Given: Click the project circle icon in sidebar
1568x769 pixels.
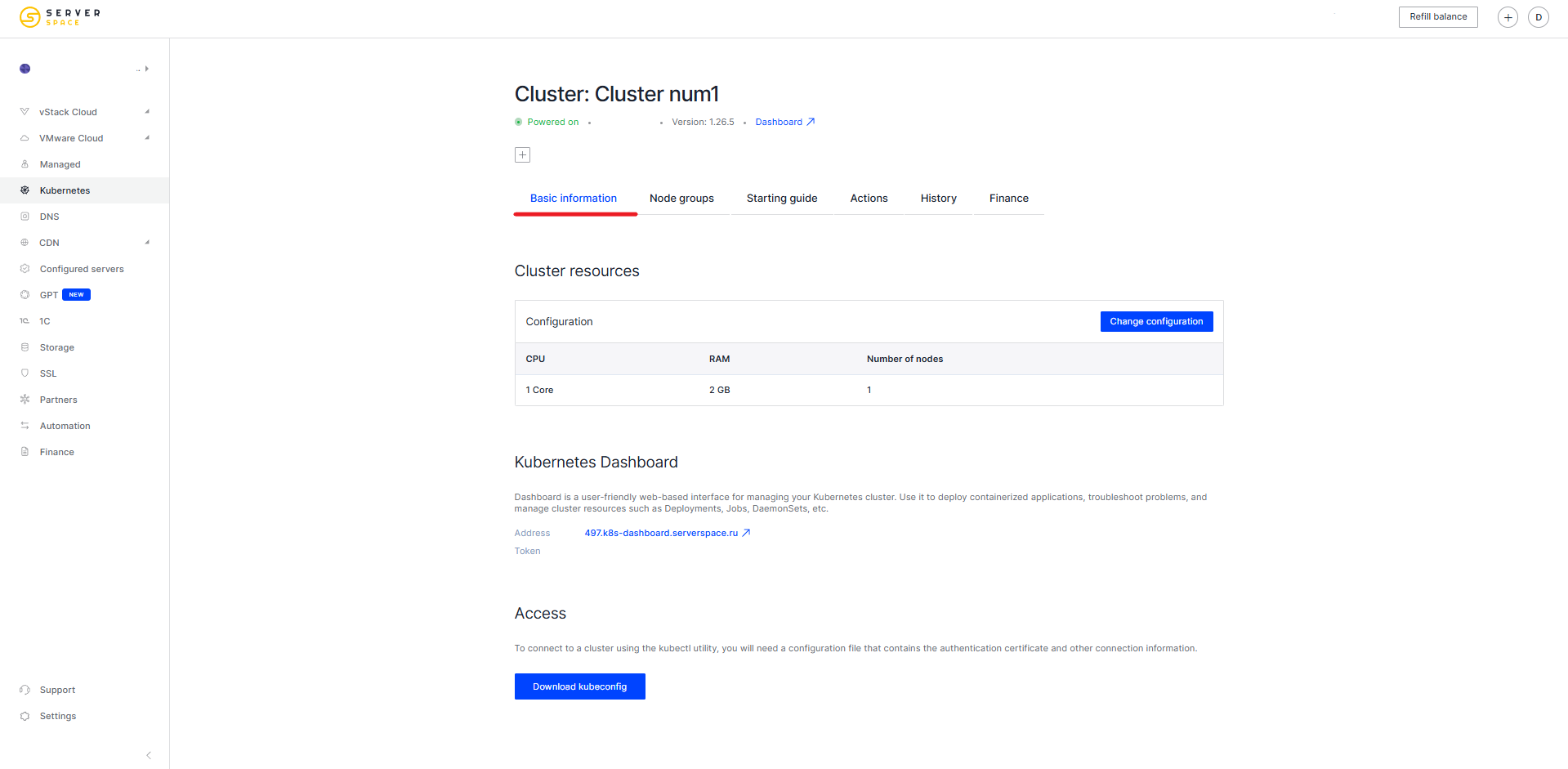Looking at the screenshot, I should click(x=25, y=69).
